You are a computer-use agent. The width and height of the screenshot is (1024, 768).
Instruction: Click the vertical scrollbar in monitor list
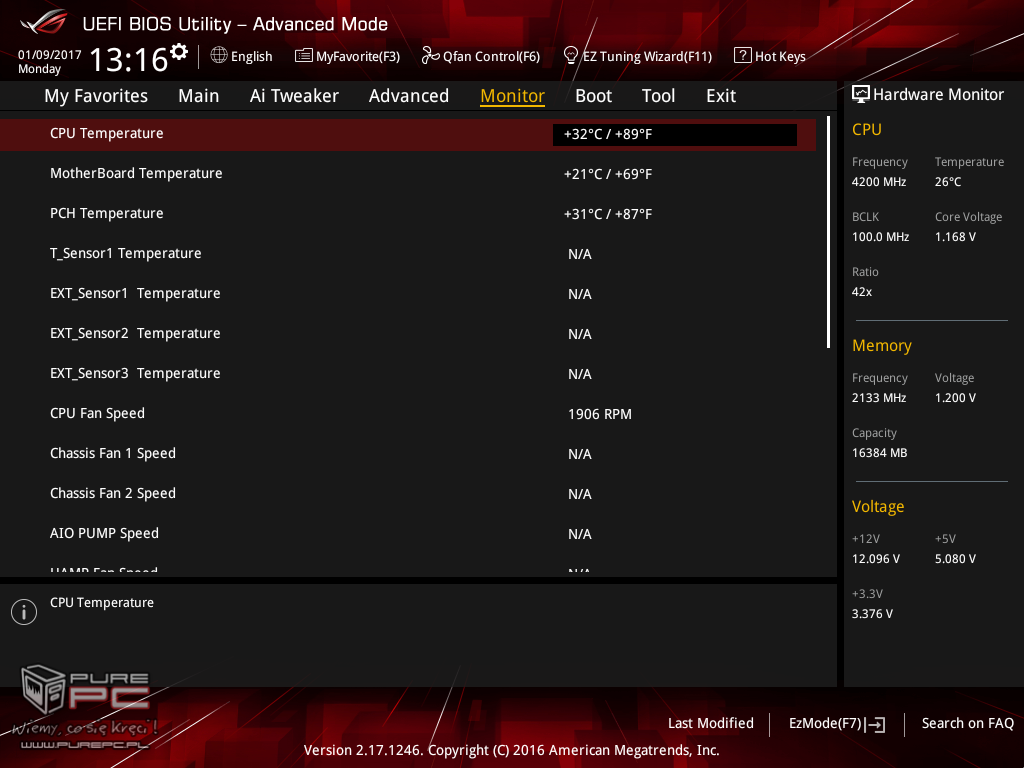pyautogui.click(x=828, y=232)
